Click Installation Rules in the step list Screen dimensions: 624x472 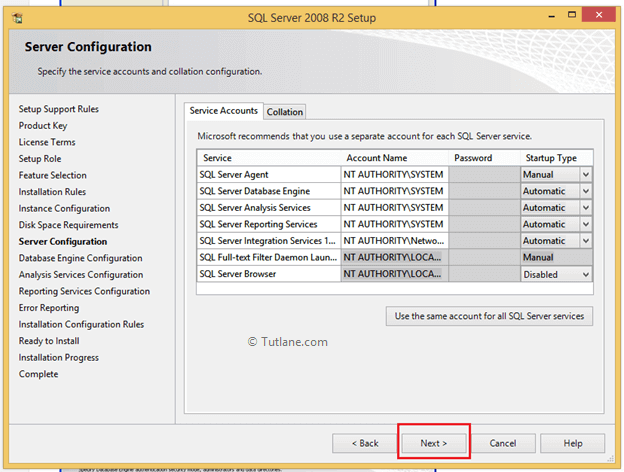(52, 192)
